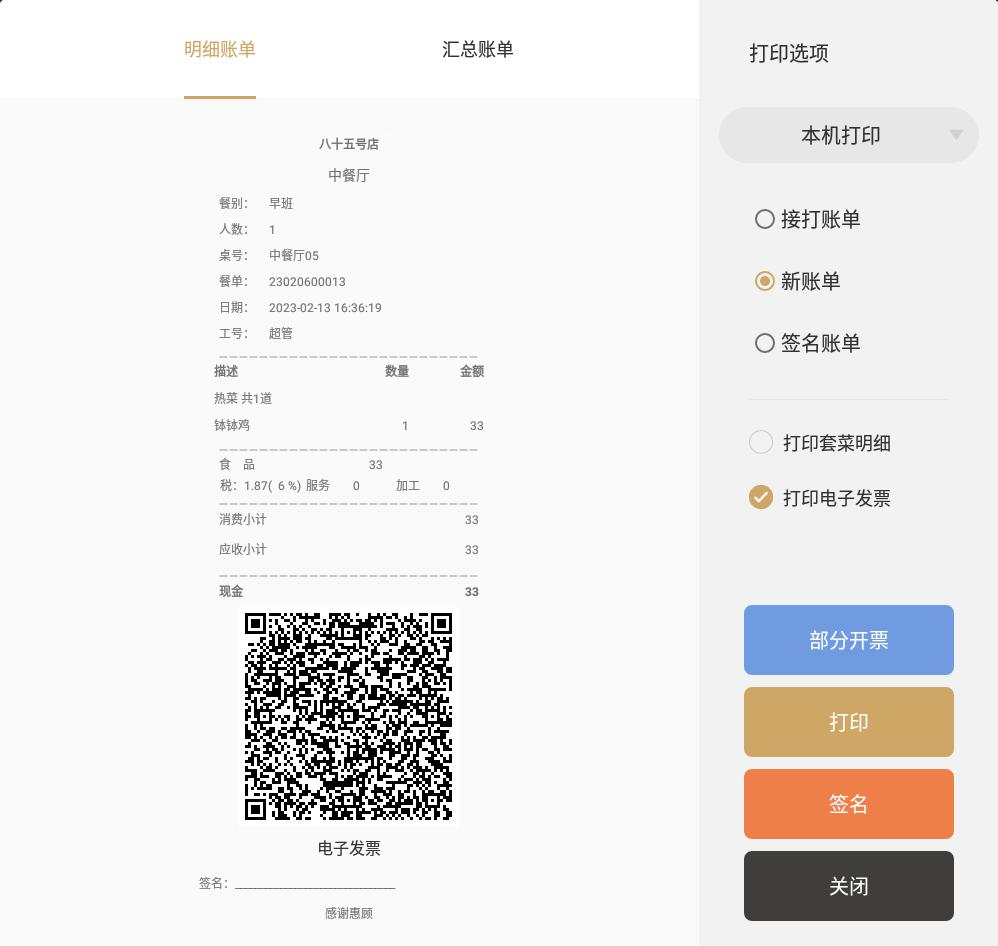This screenshot has height=946, width=998.
Task: Click the orange 签名 button
Action: 848,804
